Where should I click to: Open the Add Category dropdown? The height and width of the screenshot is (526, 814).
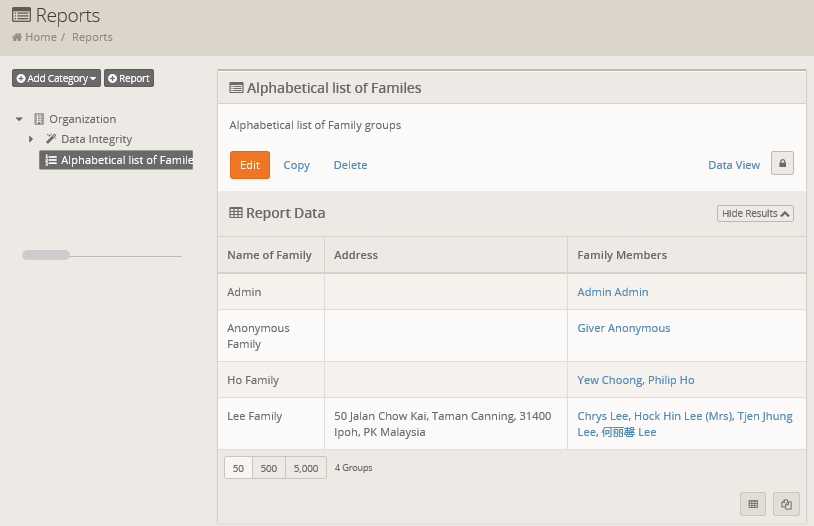[56, 78]
